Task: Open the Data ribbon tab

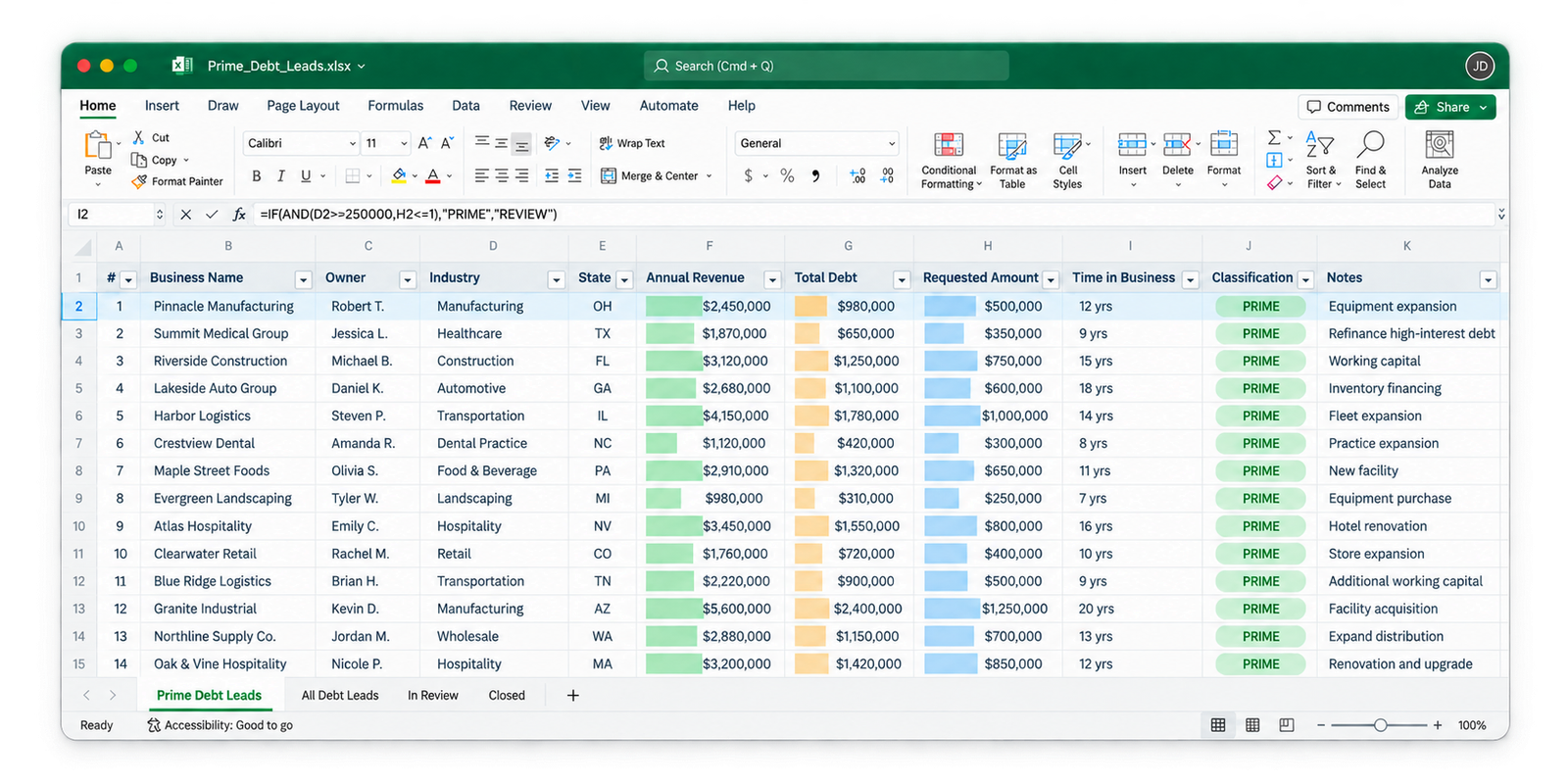Action: point(465,106)
